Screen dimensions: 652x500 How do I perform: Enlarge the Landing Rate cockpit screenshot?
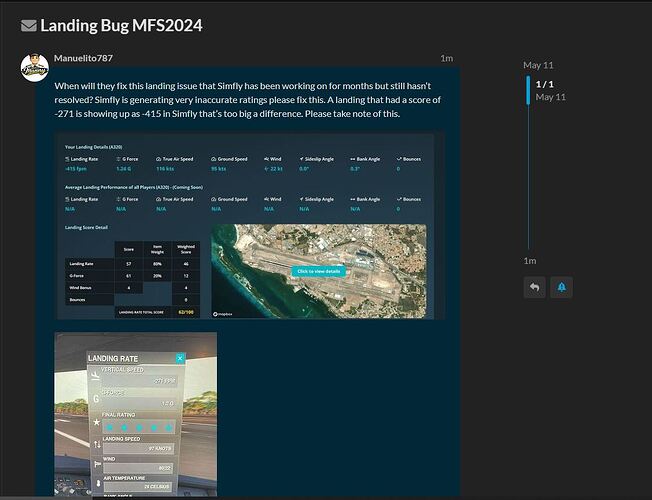136,414
